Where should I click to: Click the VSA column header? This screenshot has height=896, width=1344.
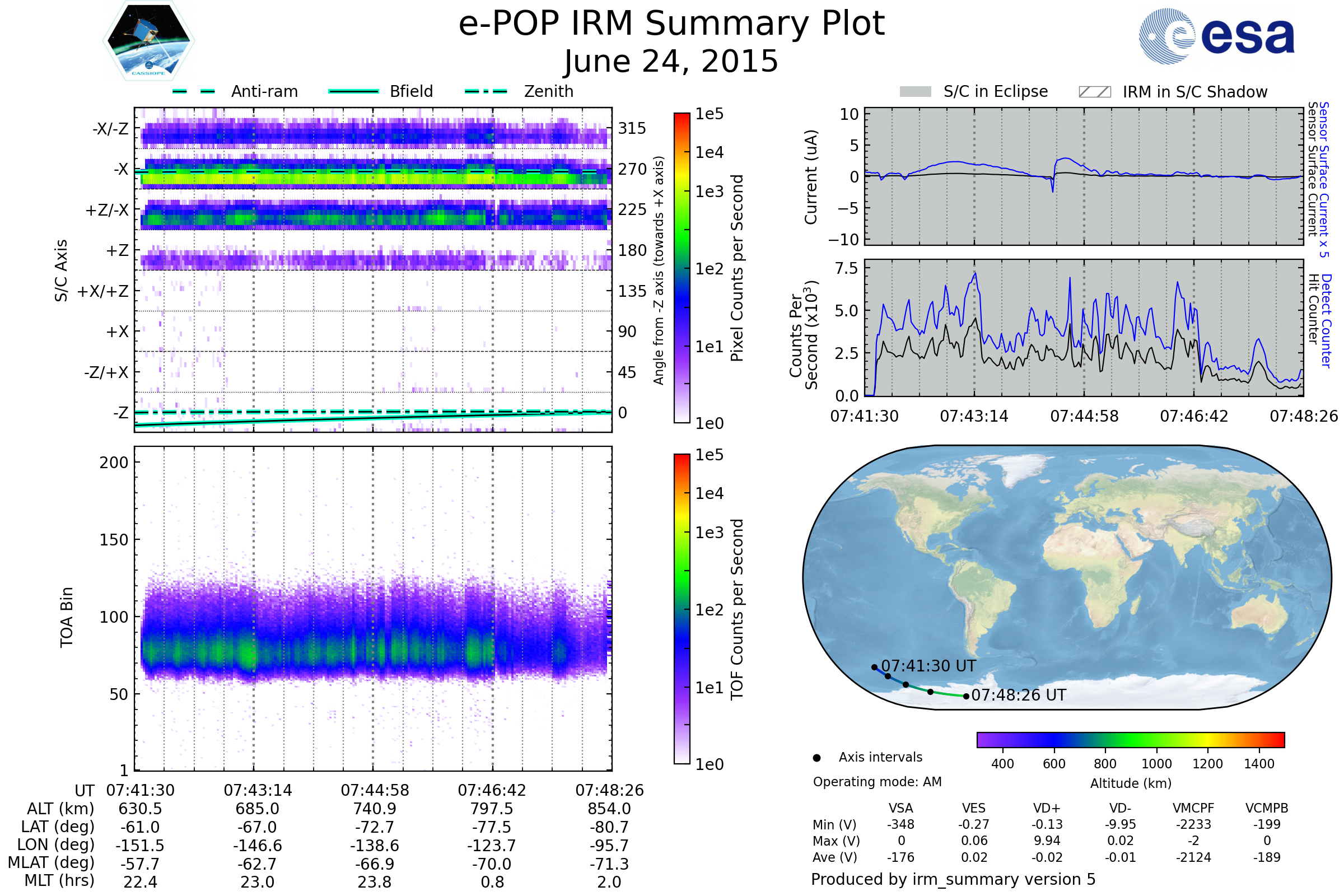[900, 808]
